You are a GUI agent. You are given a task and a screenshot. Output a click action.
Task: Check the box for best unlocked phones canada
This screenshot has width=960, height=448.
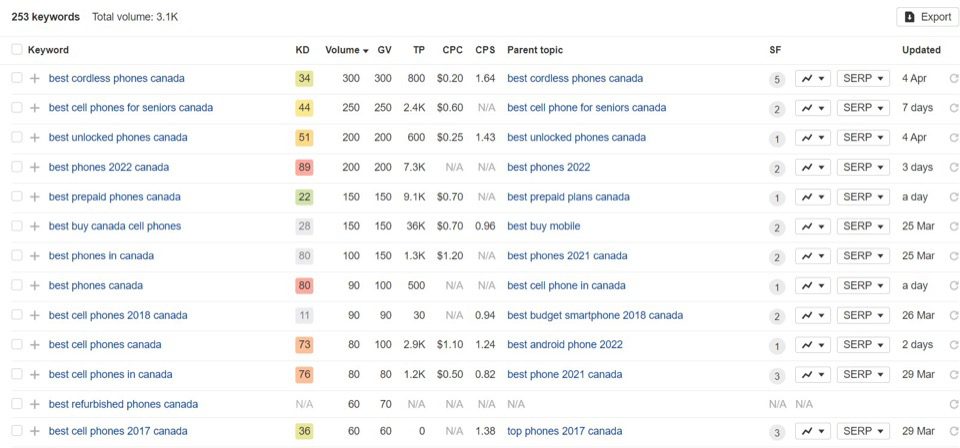pyautogui.click(x=16, y=138)
